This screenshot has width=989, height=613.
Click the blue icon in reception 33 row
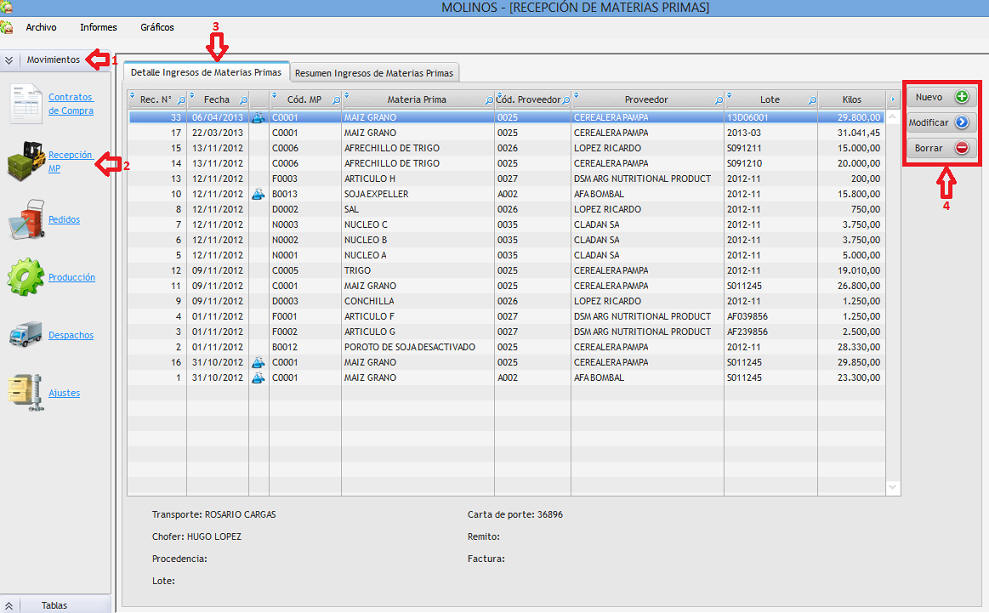click(x=258, y=117)
